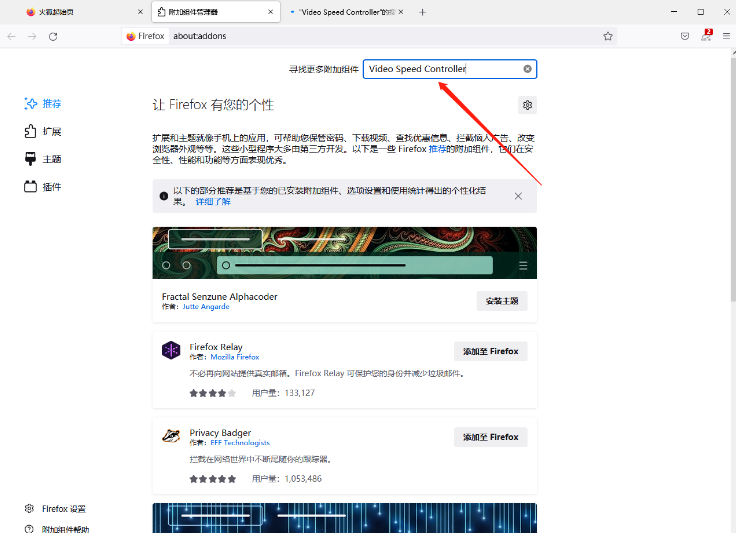This screenshot has width=736, height=533.
Task: Click the blue theme preview at bottom
Action: pyautogui.click(x=345, y=518)
